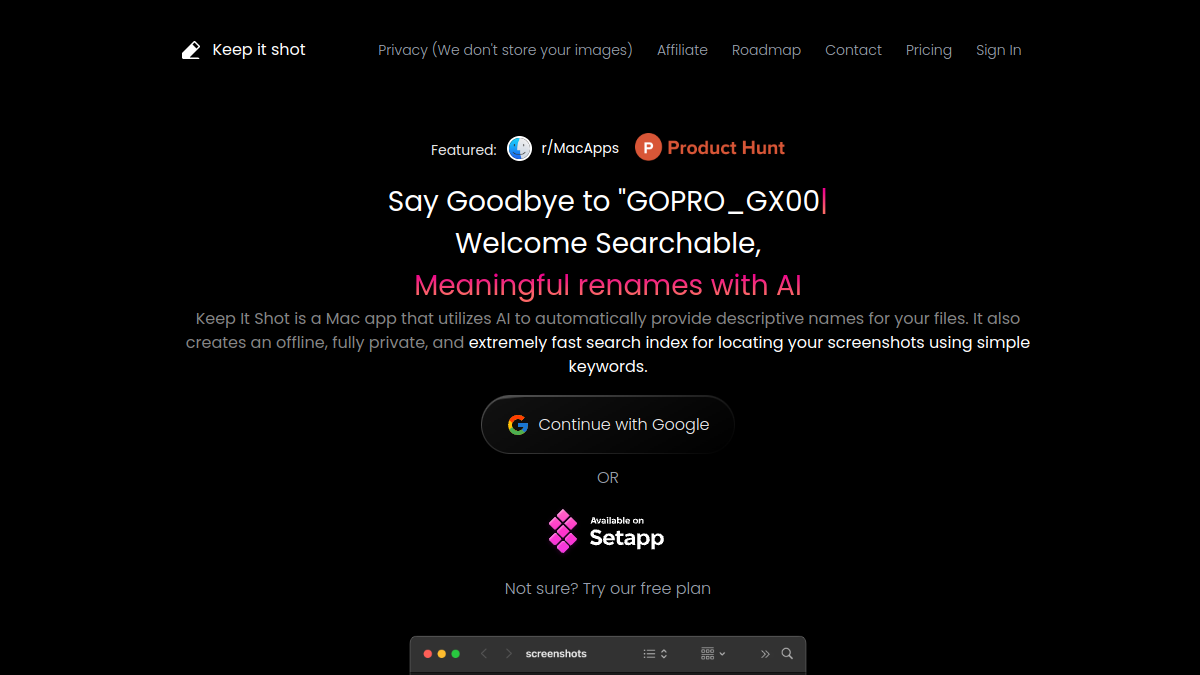Click the Finder back arrow

point(484,654)
